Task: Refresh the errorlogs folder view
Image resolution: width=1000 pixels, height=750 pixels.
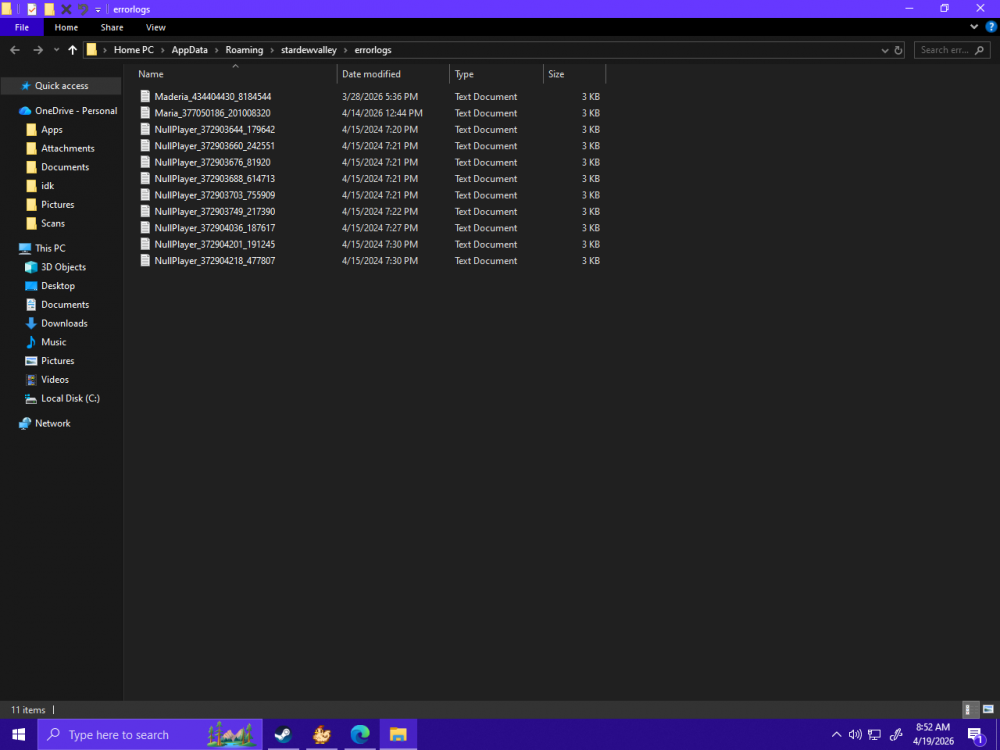Action: 898,50
